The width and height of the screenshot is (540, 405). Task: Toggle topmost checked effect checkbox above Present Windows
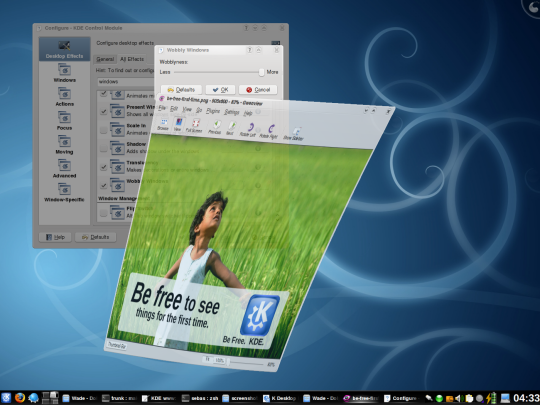[x=103, y=94]
